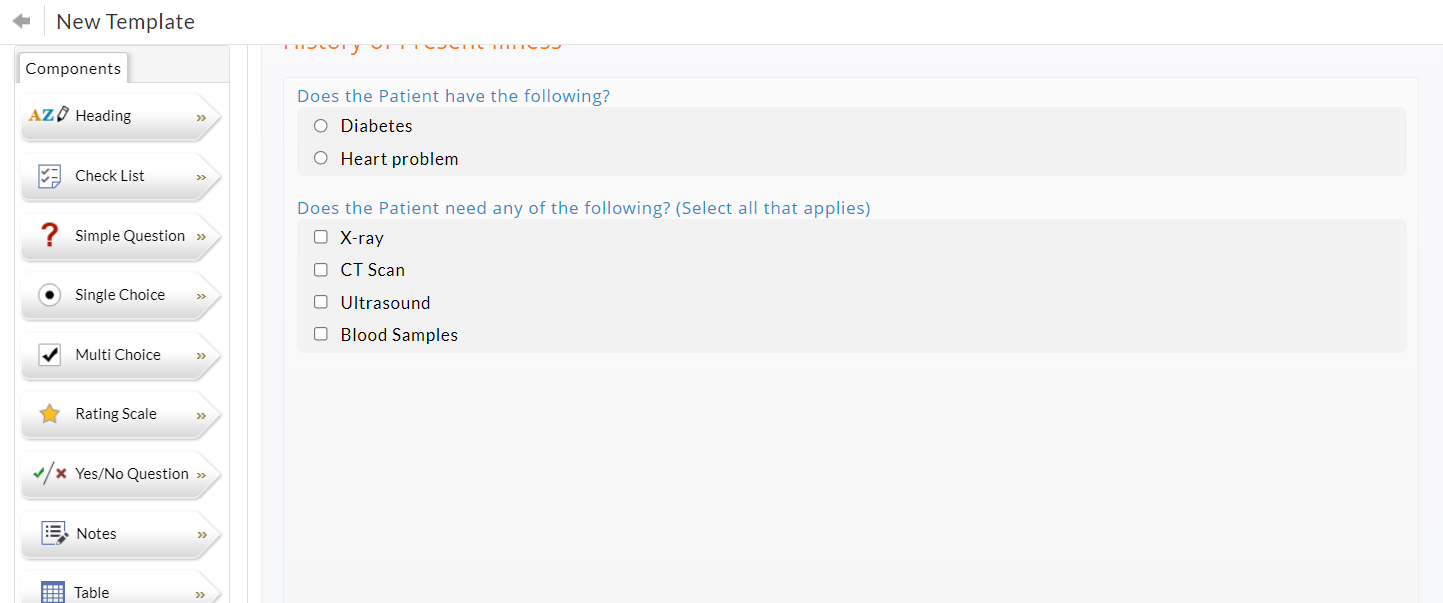
Task: Select the Diabetes radio button
Action: [x=321, y=126]
